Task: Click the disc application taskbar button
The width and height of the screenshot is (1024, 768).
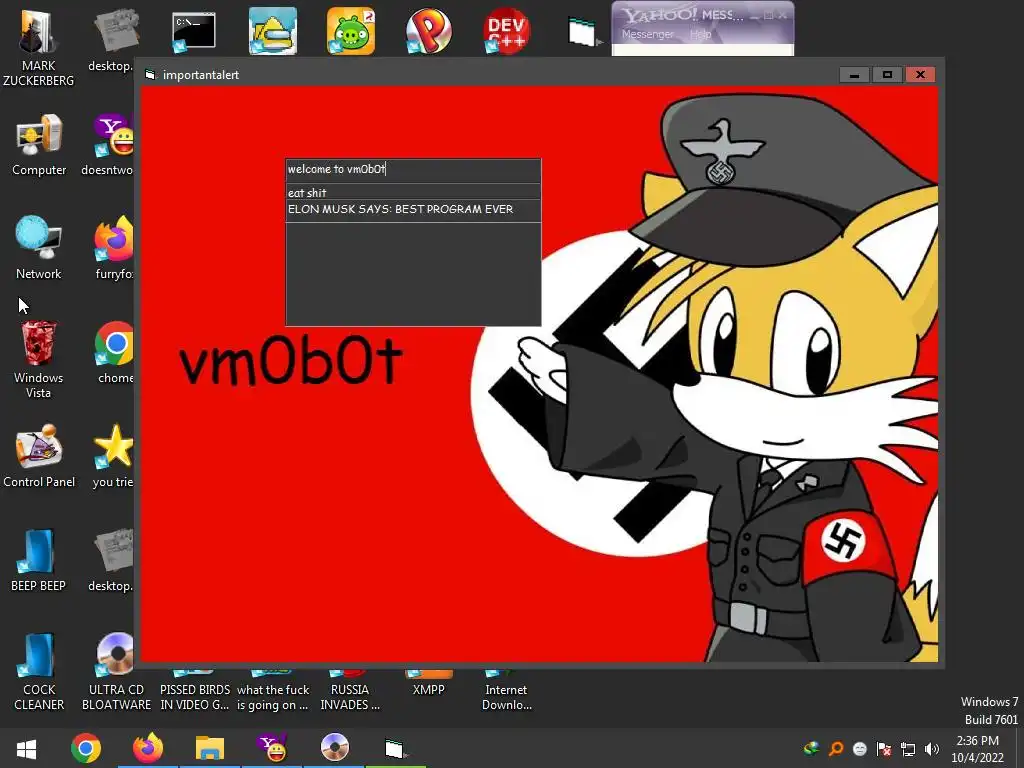Action: (x=334, y=748)
